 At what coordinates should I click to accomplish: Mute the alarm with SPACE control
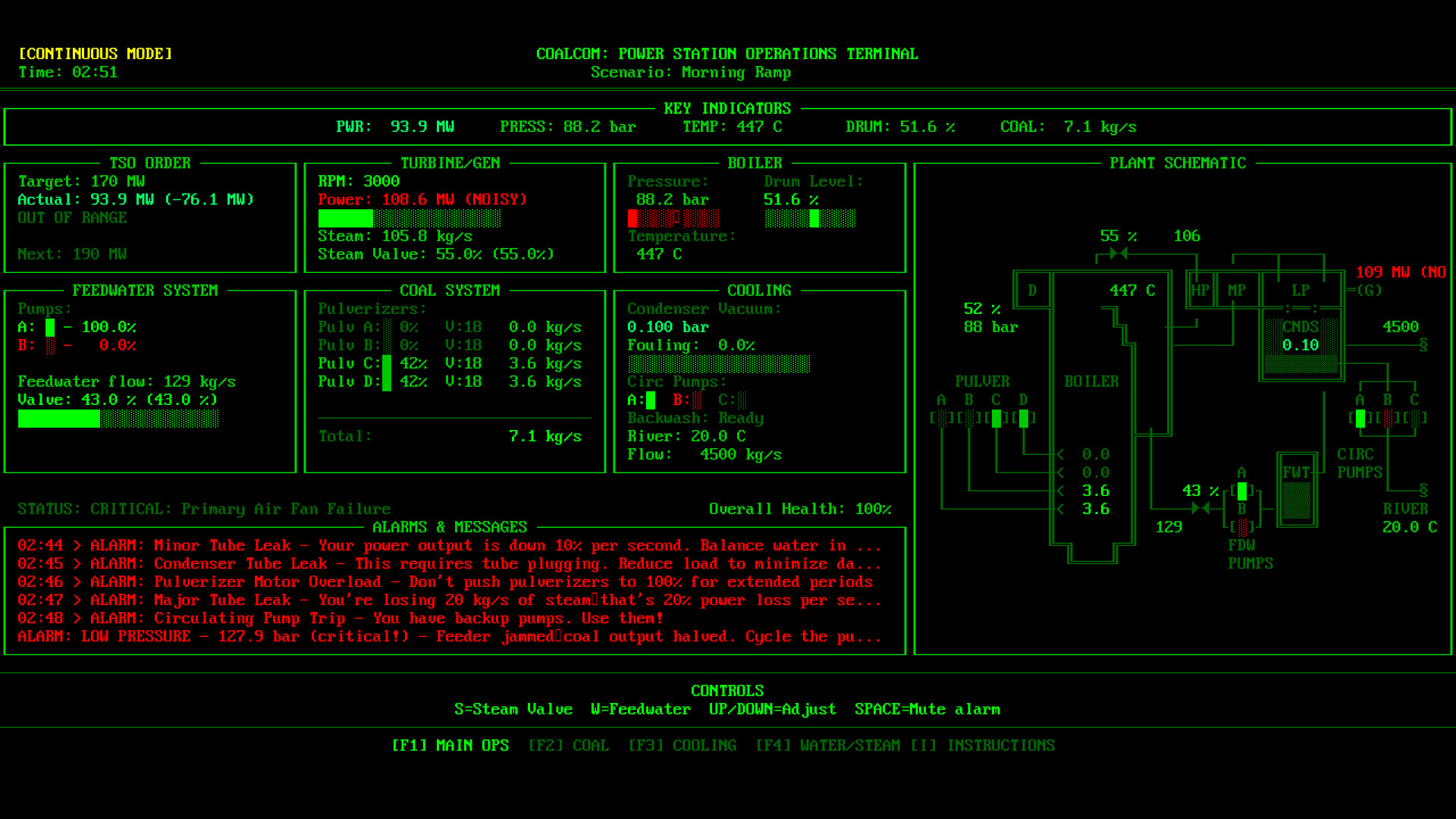point(927,709)
